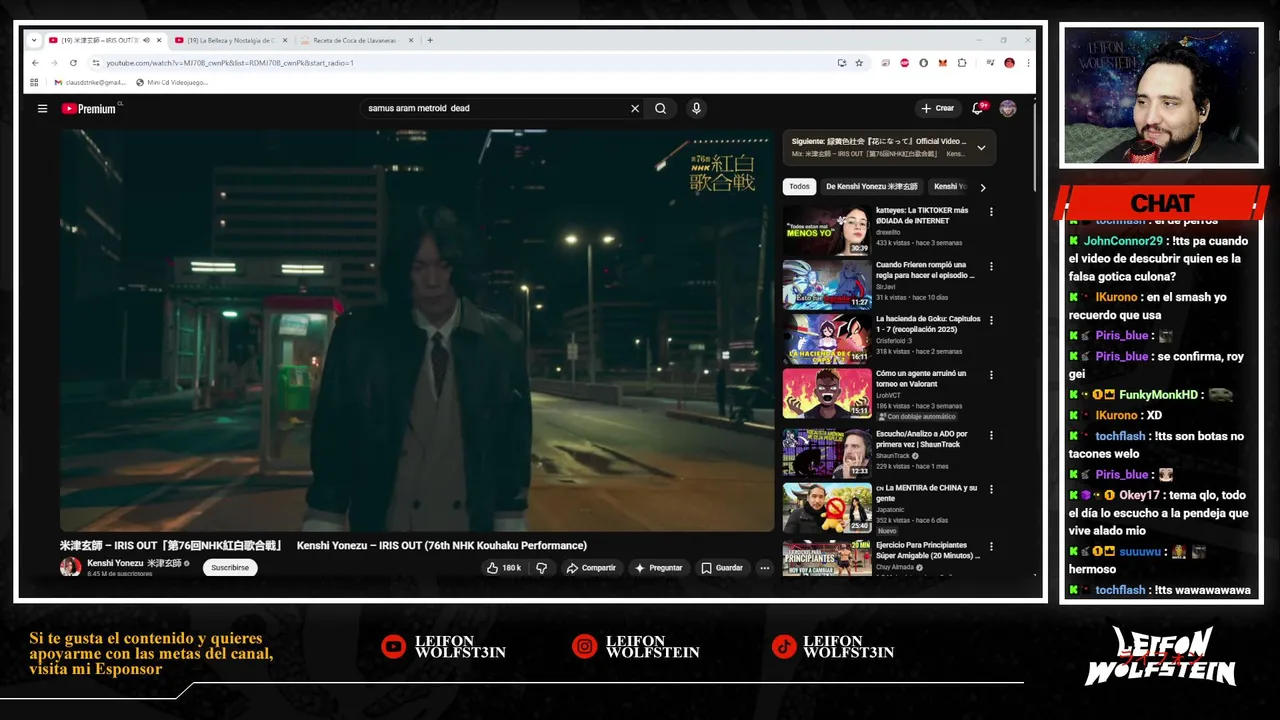This screenshot has width=1280, height=720.
Task: Go to YouTube Premium home logo
Action: pos(89,108)
